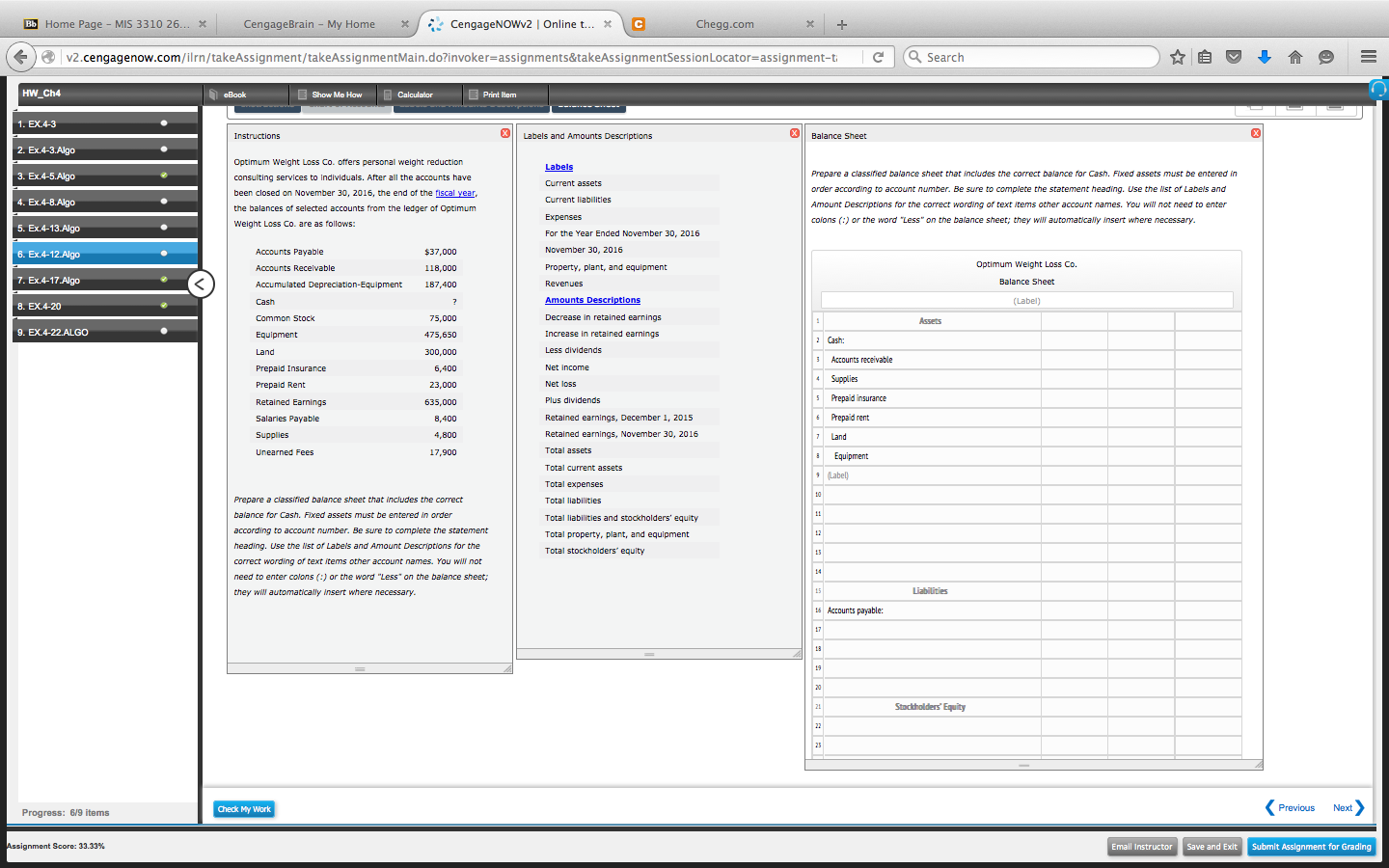Viewport: 1389px width, 868px height.
Task: Click the Label input field on the balance sheet
Action: [x=1026, y=300]
